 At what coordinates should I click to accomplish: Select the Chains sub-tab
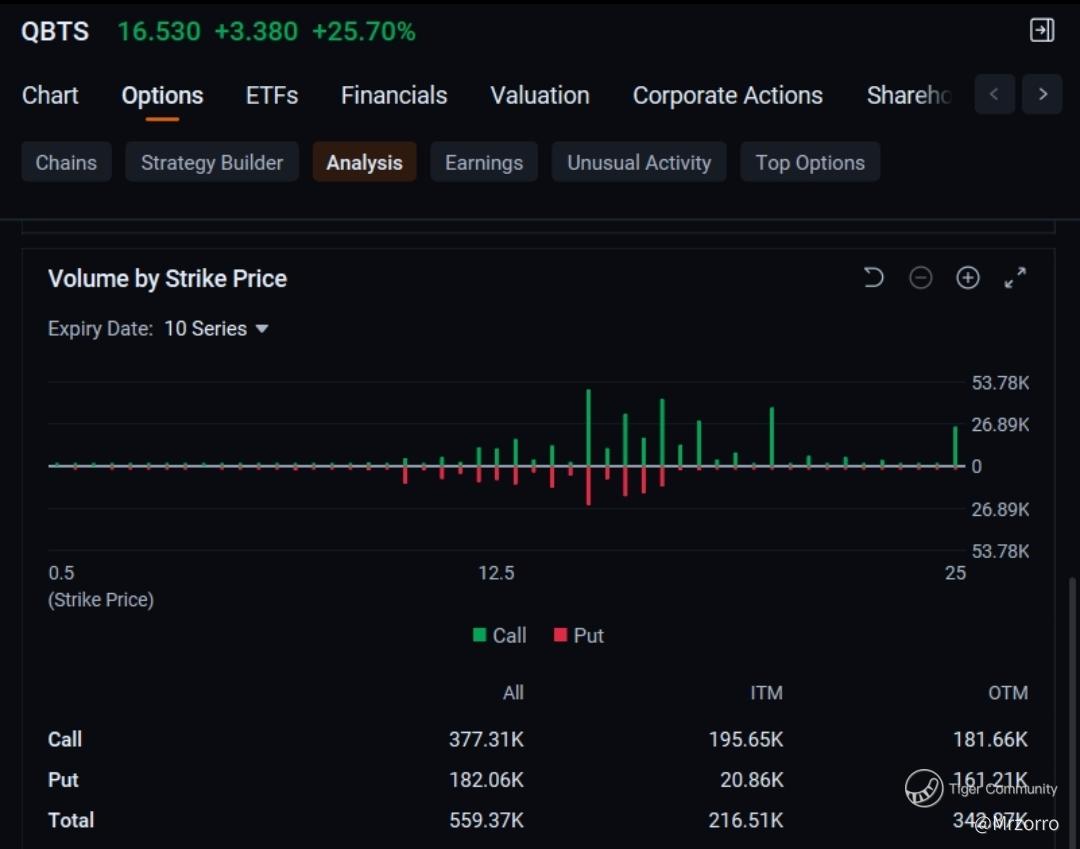66,163
